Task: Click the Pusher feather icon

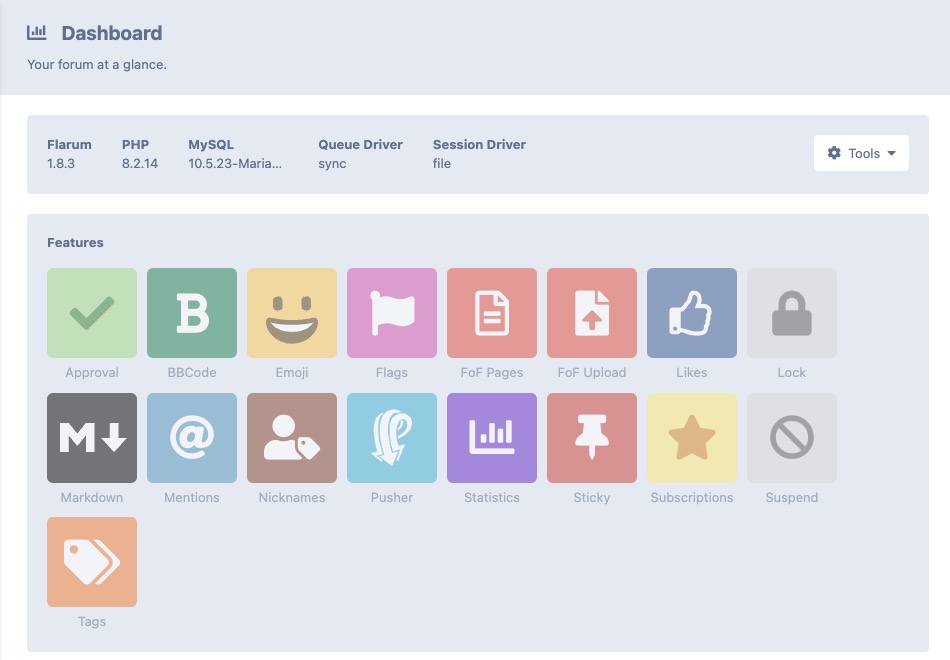Action: [x=391, y=437]
